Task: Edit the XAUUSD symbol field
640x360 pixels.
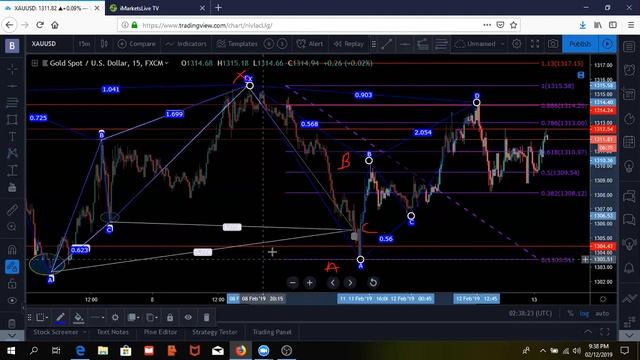Action: 44,44
